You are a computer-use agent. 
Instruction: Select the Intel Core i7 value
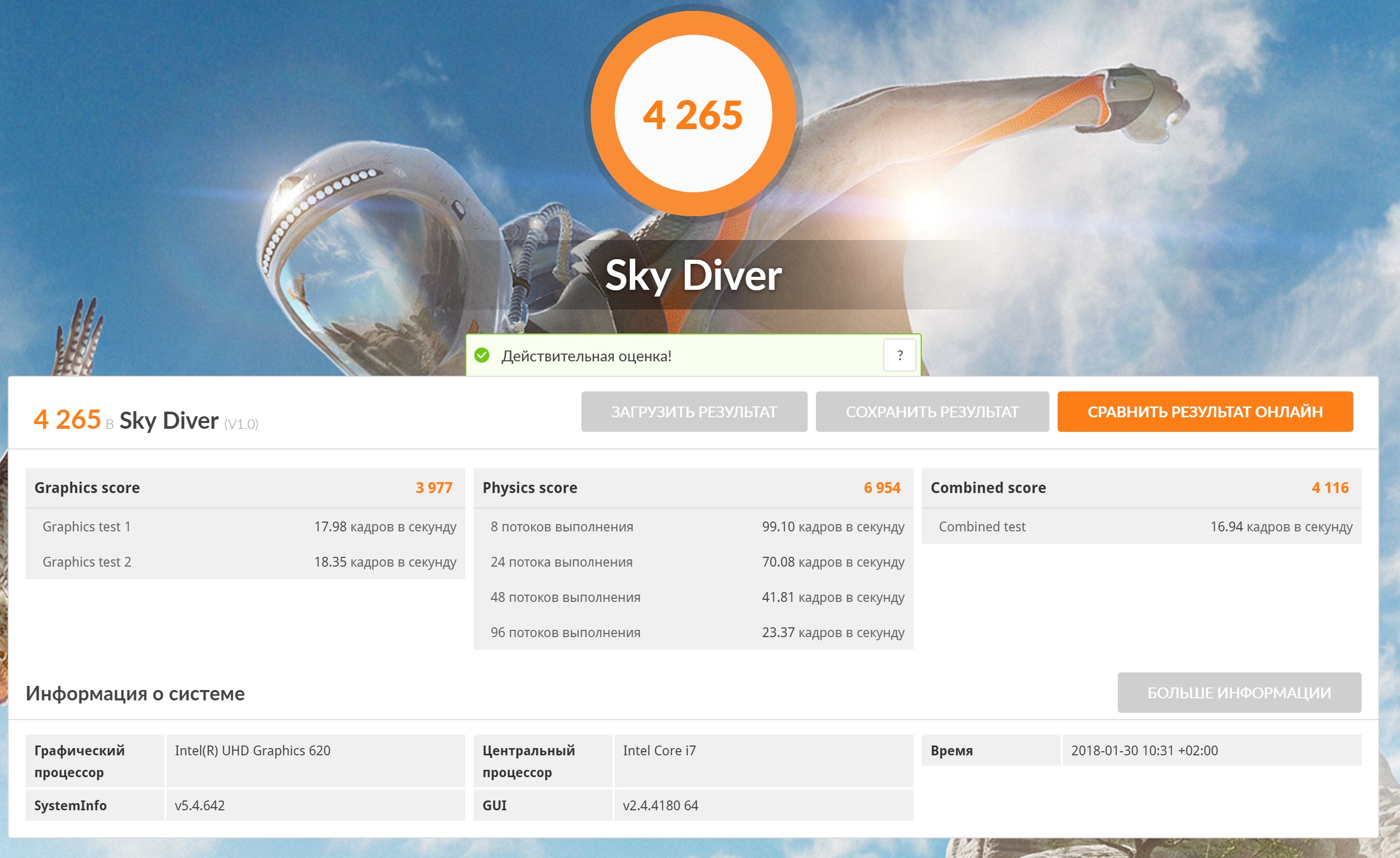click(659, 751)
